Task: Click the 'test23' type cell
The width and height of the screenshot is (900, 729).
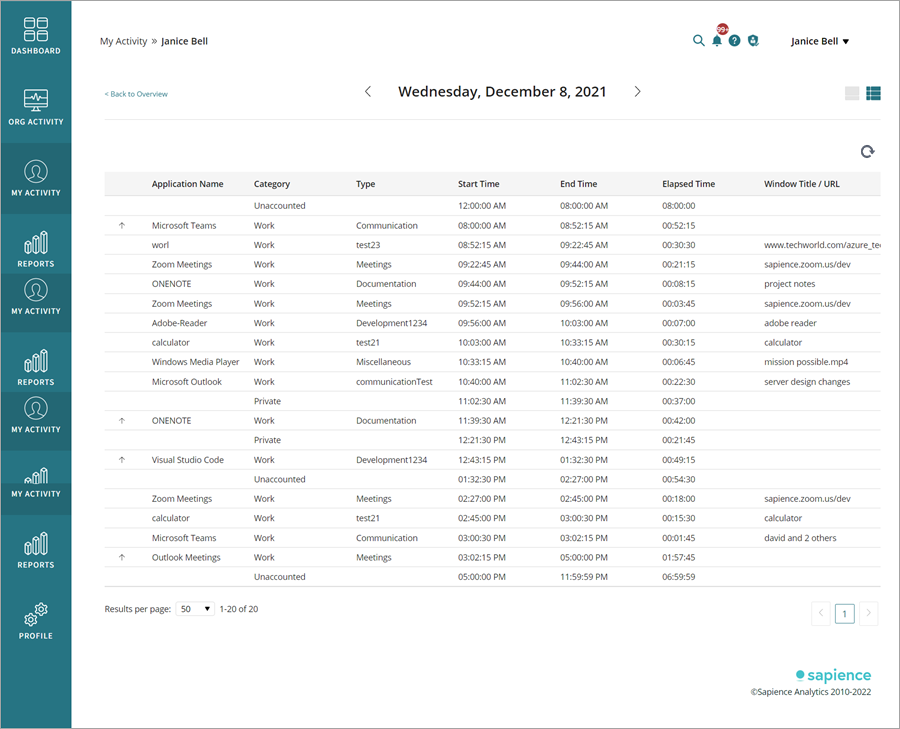Action: coord(368,245)
